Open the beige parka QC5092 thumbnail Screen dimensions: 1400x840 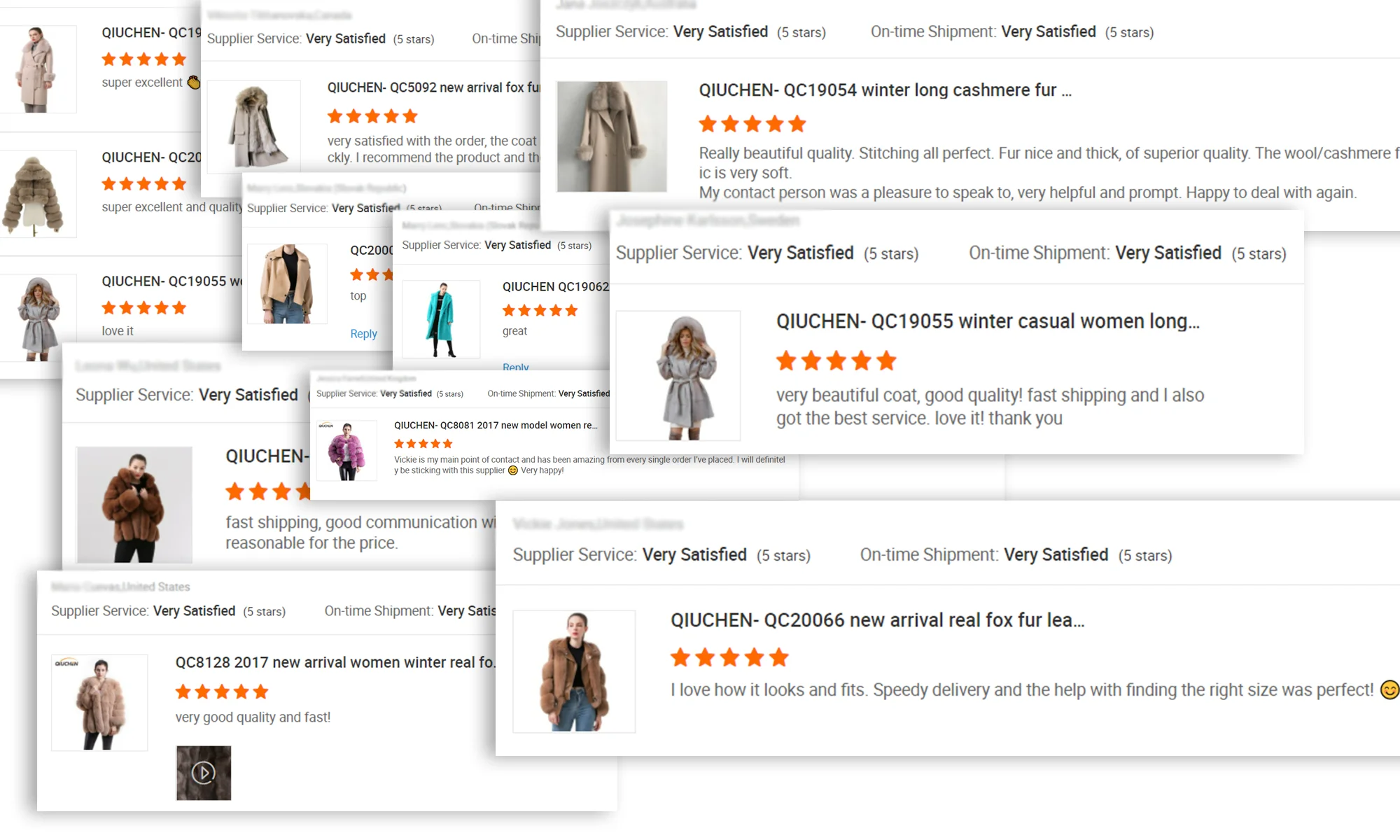coord(254,126)
